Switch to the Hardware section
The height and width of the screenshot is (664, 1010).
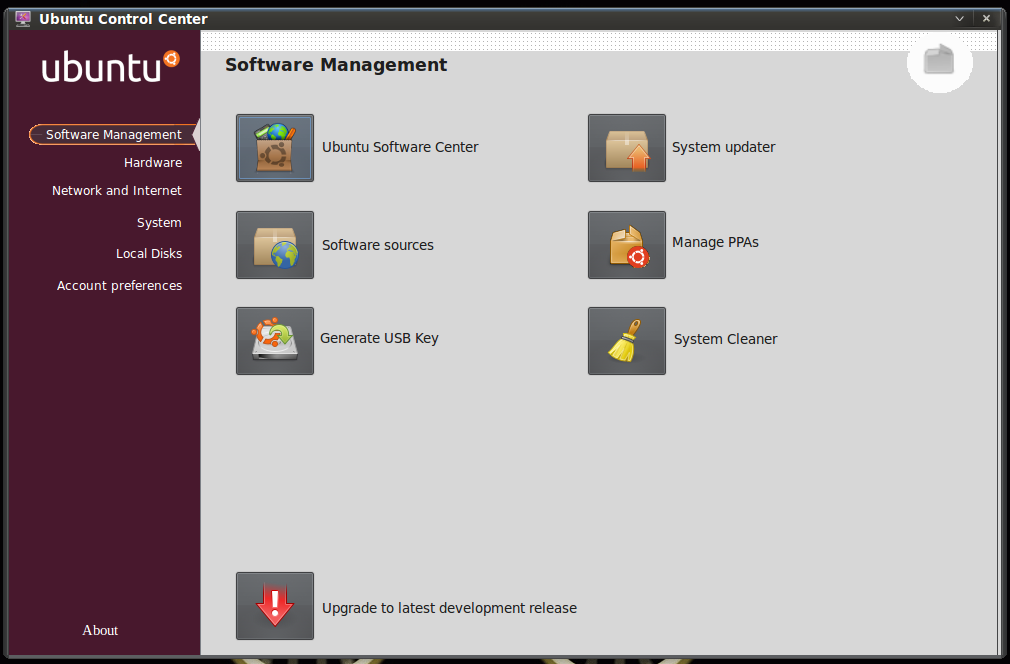coord(153,163)
